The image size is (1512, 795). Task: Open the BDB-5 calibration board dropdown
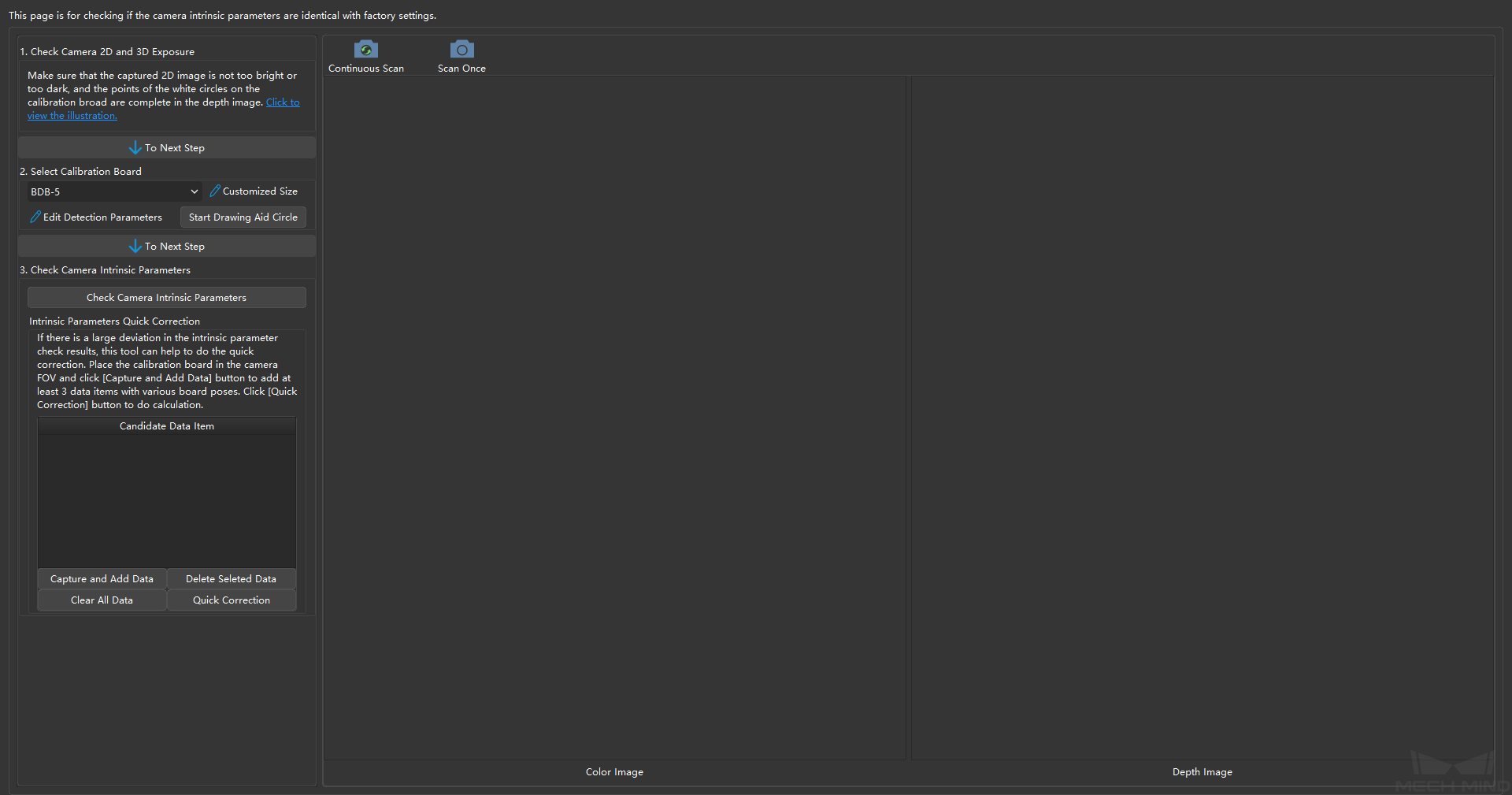115,191
